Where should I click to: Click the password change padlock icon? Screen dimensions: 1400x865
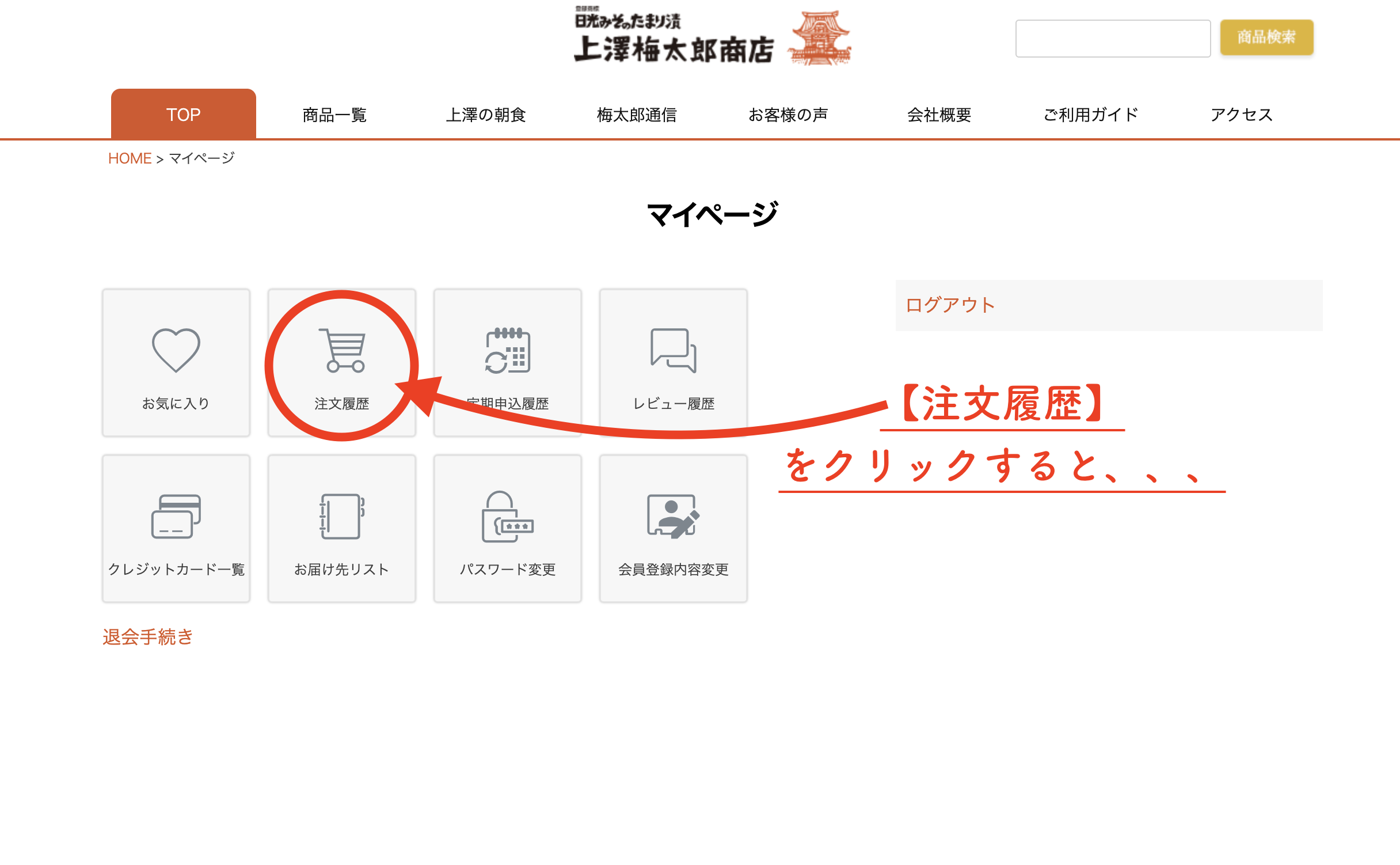click(x=507, y=516)
